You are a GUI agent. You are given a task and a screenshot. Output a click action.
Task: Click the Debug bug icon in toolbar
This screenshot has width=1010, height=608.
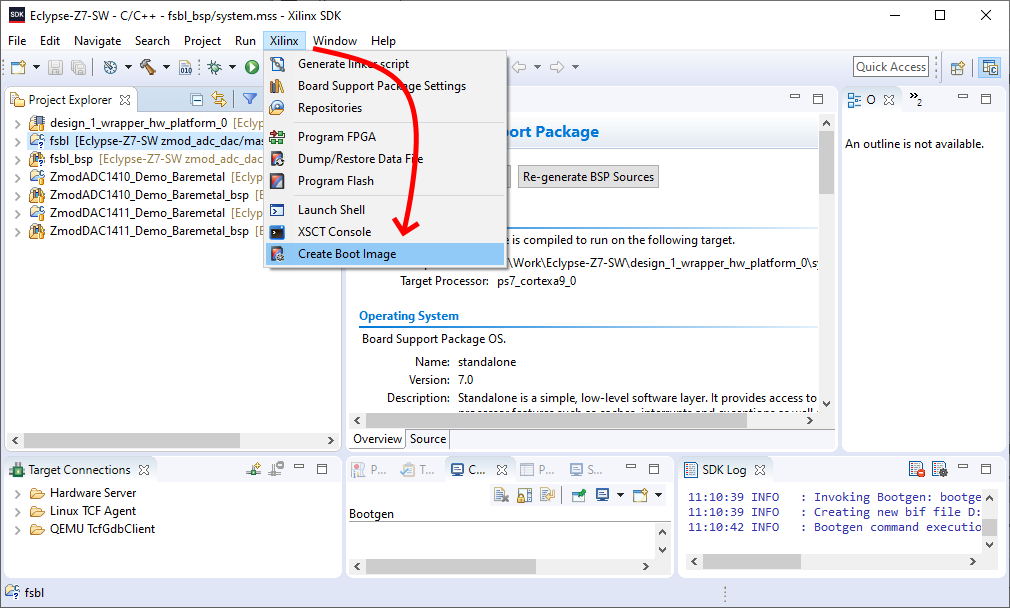215,67
